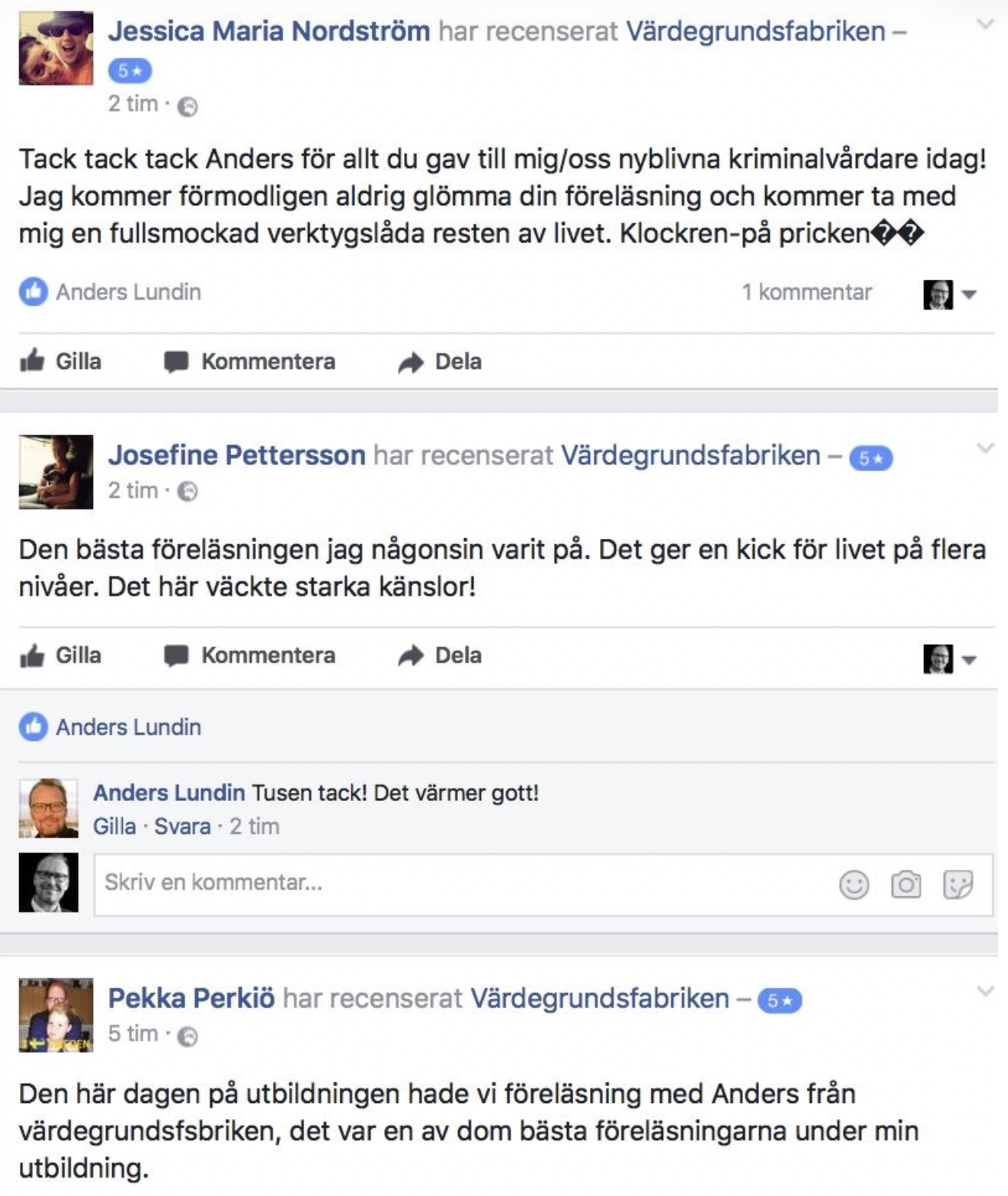The height and width of the screenshot is (1196, 1008).
Task: Open the 1 kommentar link
Action: [x=807, y=292]
